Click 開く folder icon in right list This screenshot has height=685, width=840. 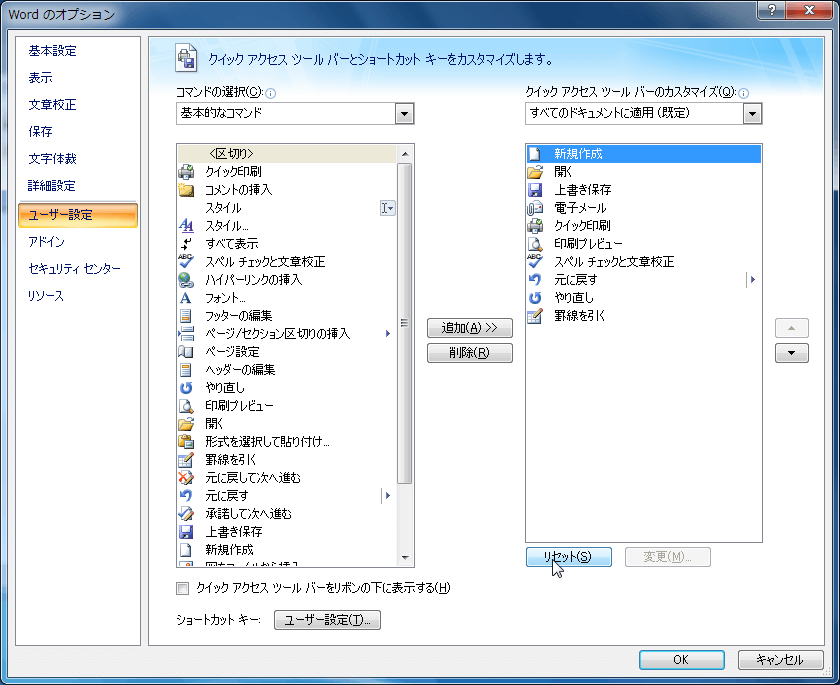click(535, 171)
